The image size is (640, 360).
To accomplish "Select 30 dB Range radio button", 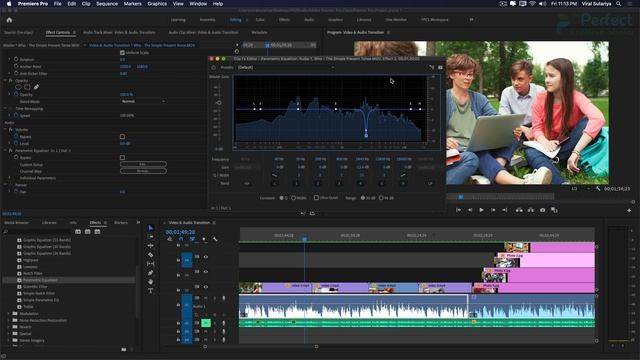I will click(x=362, y=198).
